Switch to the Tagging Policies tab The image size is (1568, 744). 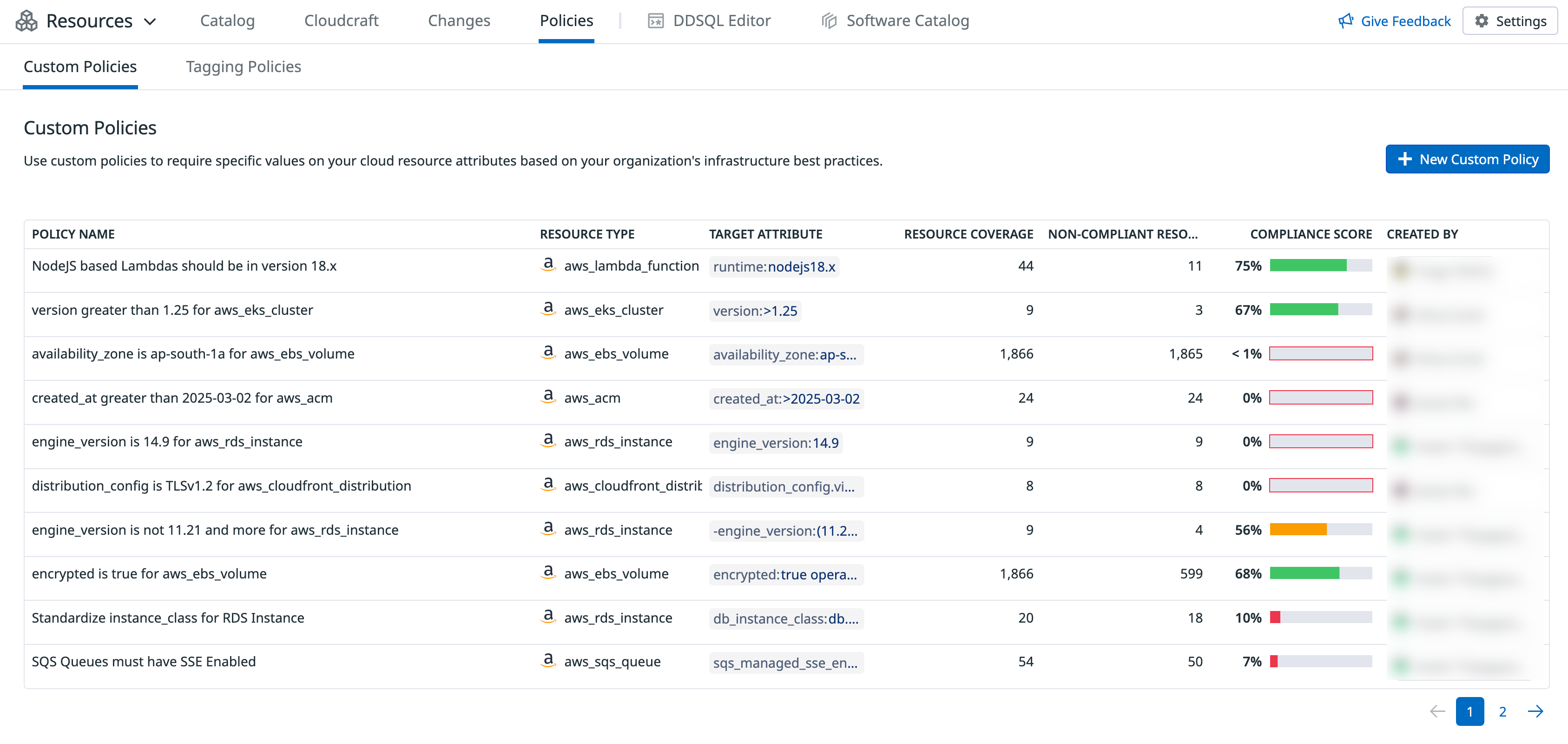tap(243, 66)
